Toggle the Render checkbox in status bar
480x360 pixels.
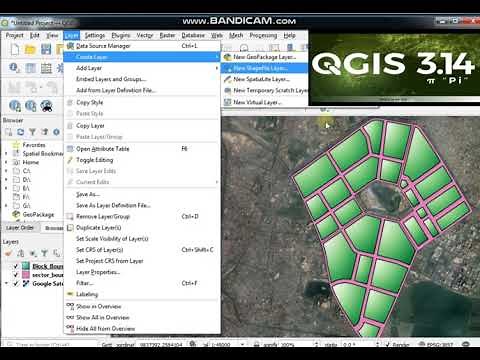pyautogui.click(x=388, y=344)
